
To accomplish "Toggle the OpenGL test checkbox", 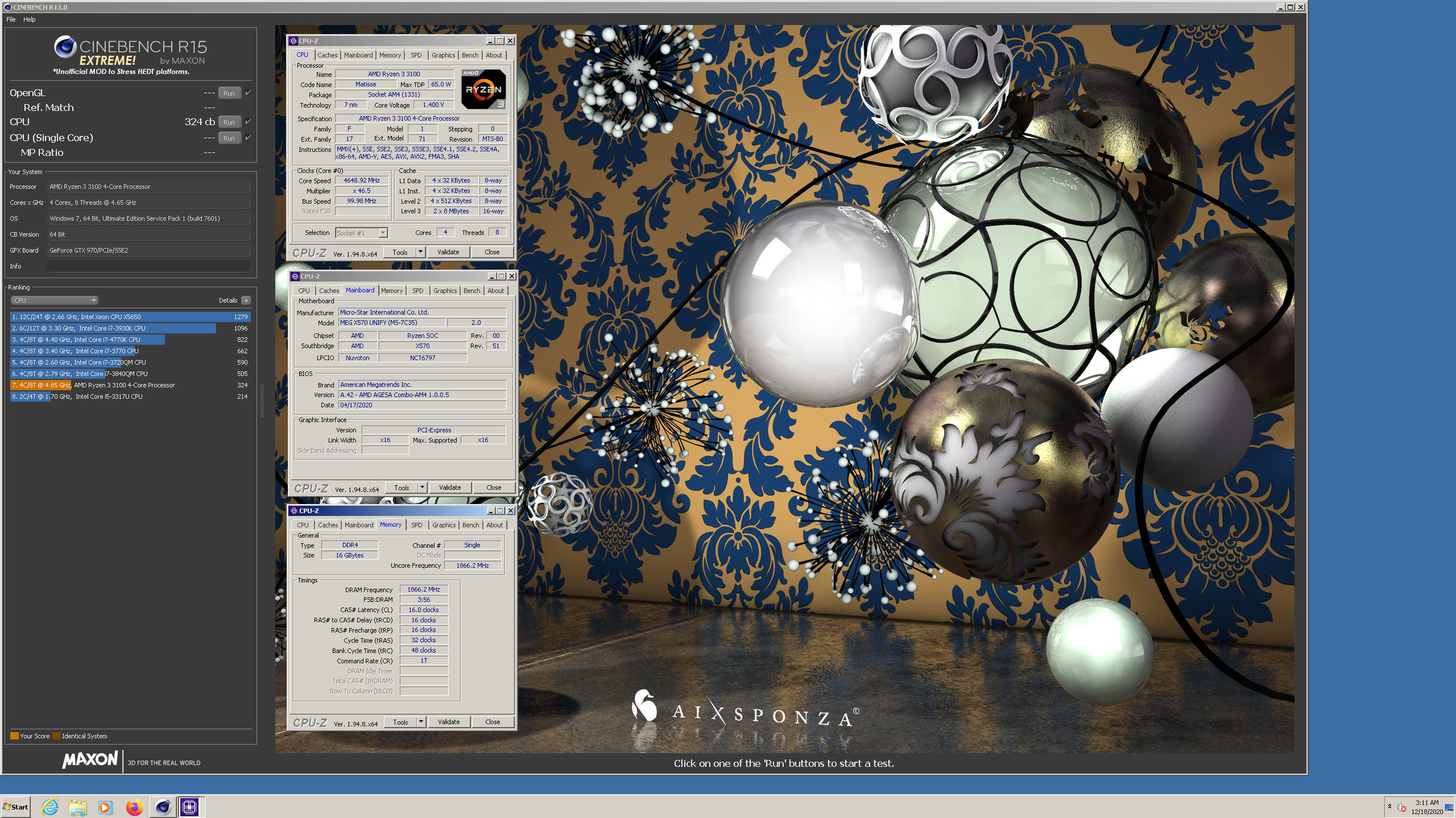I will click(x=248, y=92).
